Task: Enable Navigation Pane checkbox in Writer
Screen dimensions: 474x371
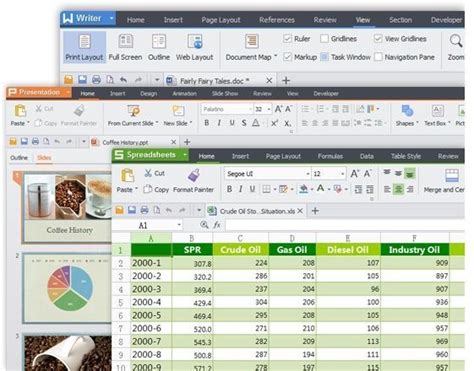Action: point(378,57)
